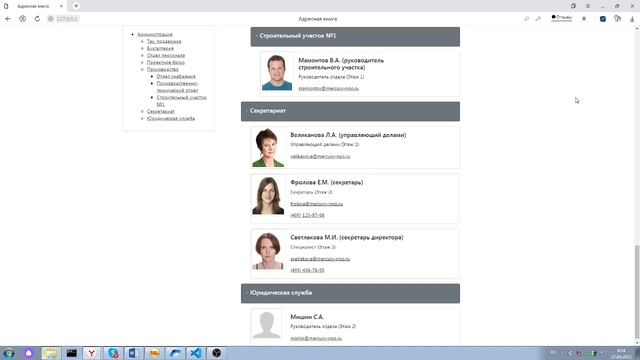
Task: Click Фролова Е.М. phone number link
Action: pos(307,215)
